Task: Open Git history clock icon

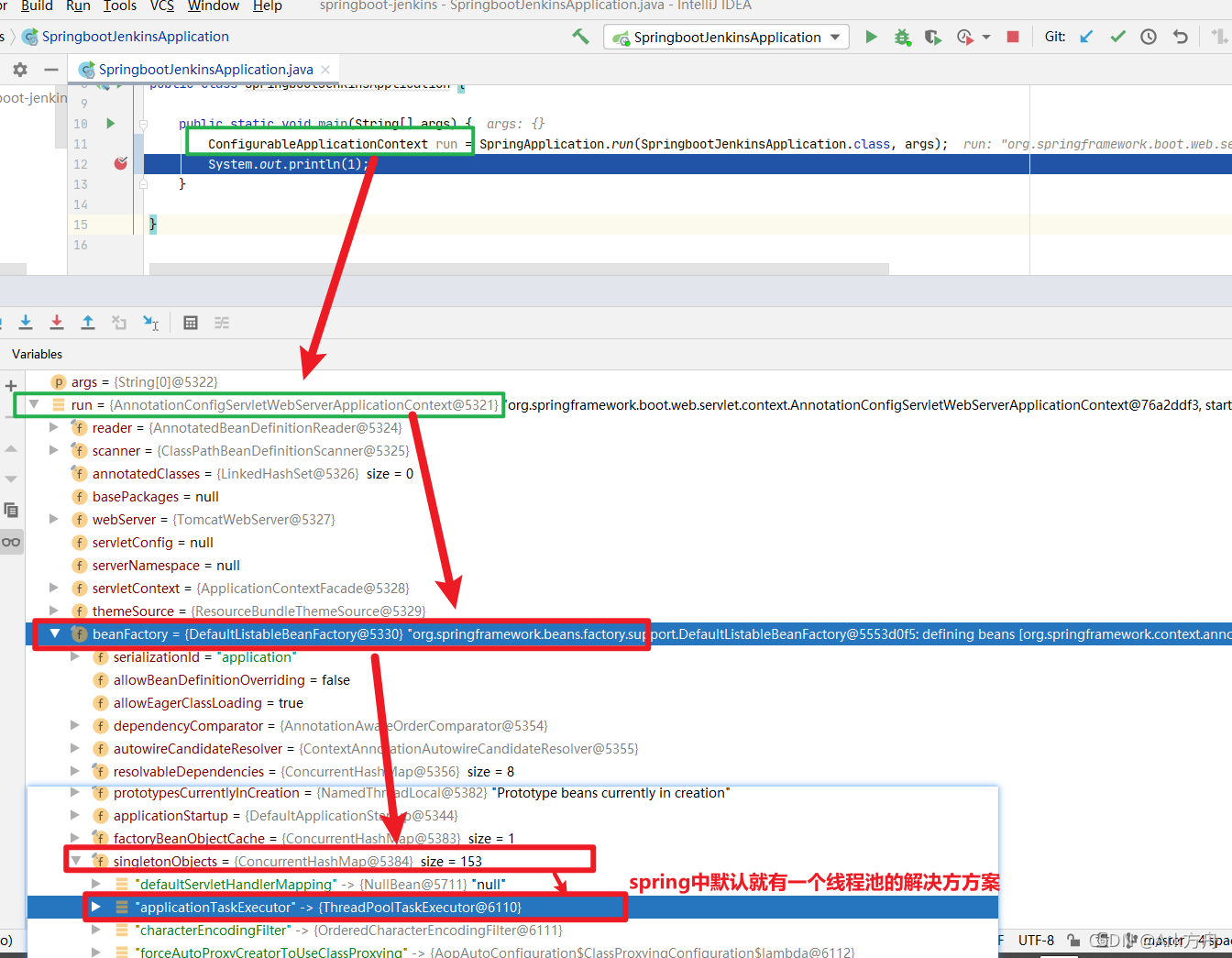Action: click(x=1149, y=37)
